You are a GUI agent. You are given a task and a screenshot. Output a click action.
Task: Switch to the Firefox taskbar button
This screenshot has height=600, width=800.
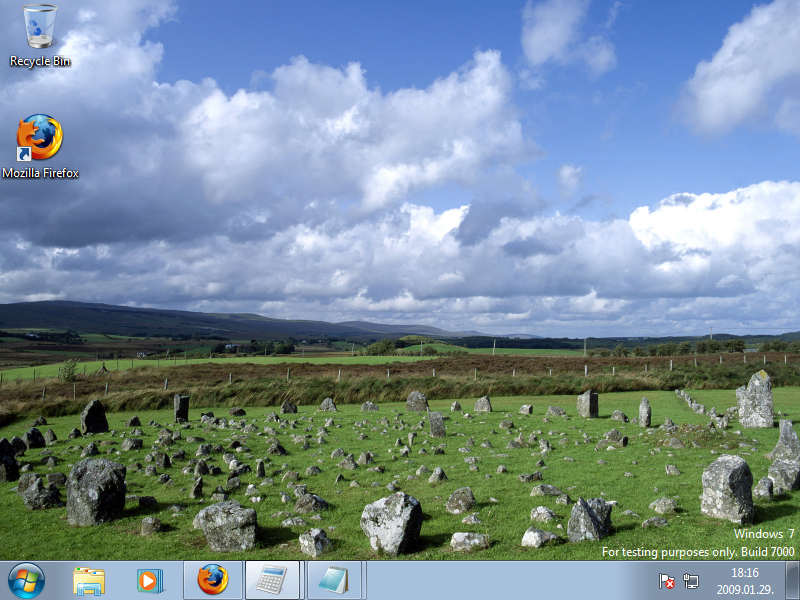point(213,580)
